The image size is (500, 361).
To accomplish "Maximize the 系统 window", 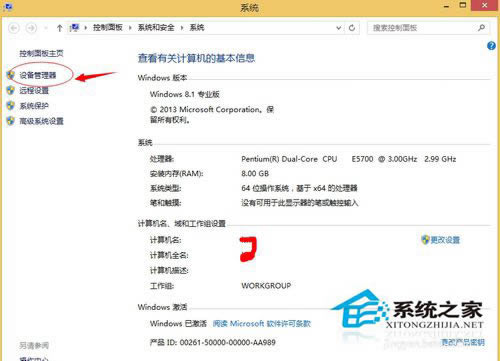I will point(463,5).
